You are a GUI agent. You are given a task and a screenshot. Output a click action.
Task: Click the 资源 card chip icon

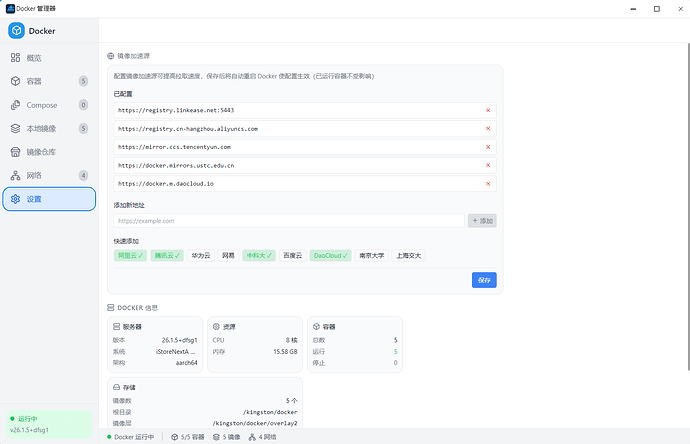point(216,327)
